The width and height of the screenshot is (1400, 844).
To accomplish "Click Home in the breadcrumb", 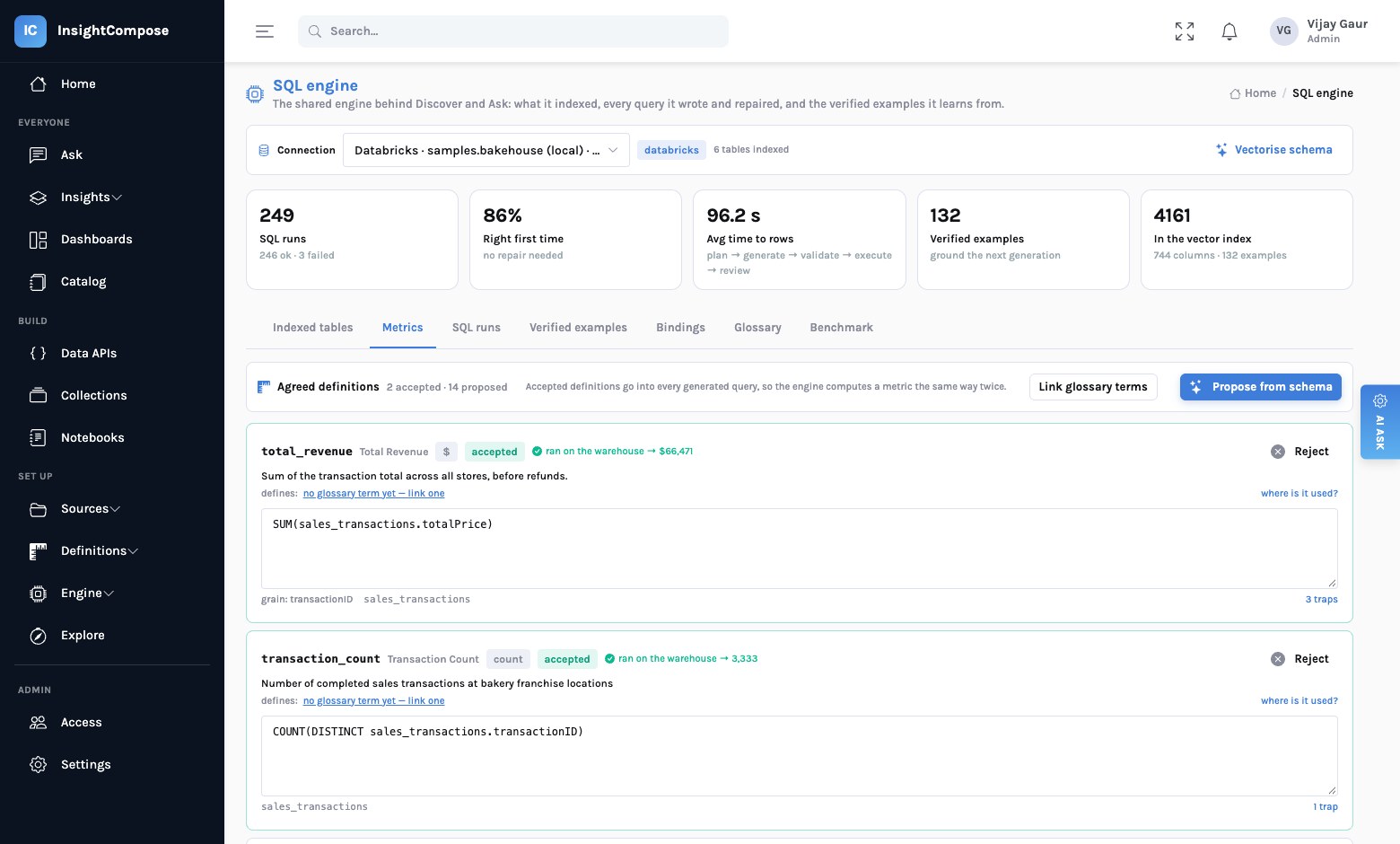I will [x=1260, y=93].
